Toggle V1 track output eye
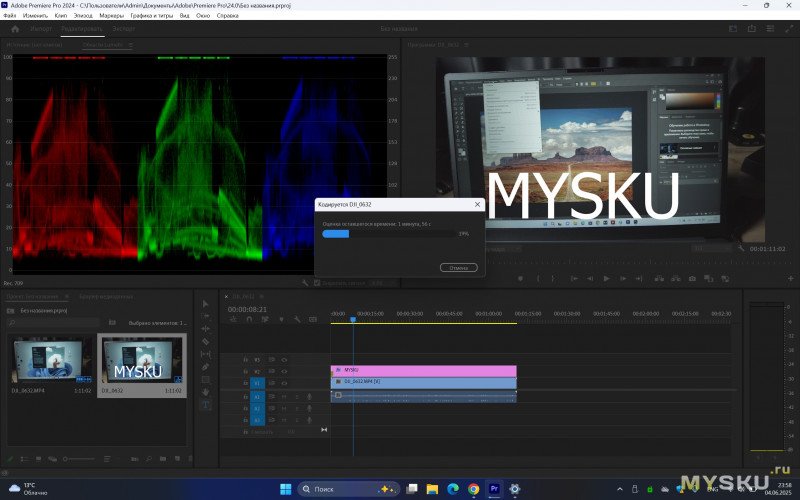Screen dimensions: 800x500 284,383
